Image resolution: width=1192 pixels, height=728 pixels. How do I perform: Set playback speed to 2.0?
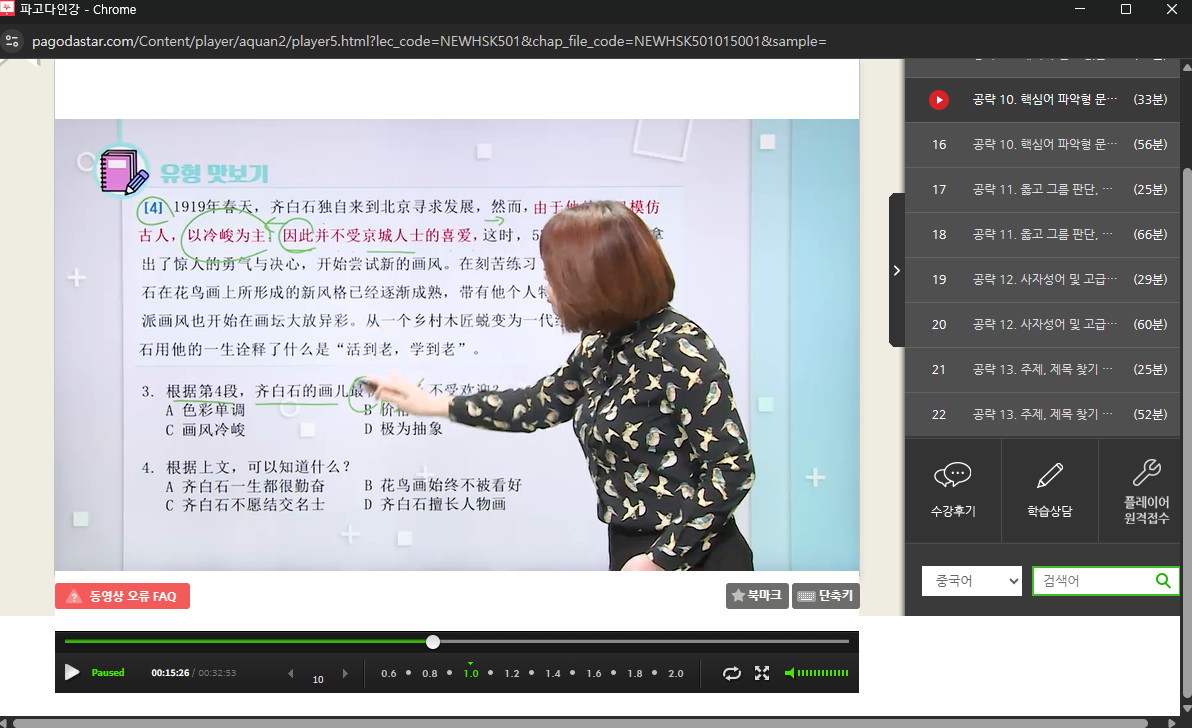click(x=676, y=673)
